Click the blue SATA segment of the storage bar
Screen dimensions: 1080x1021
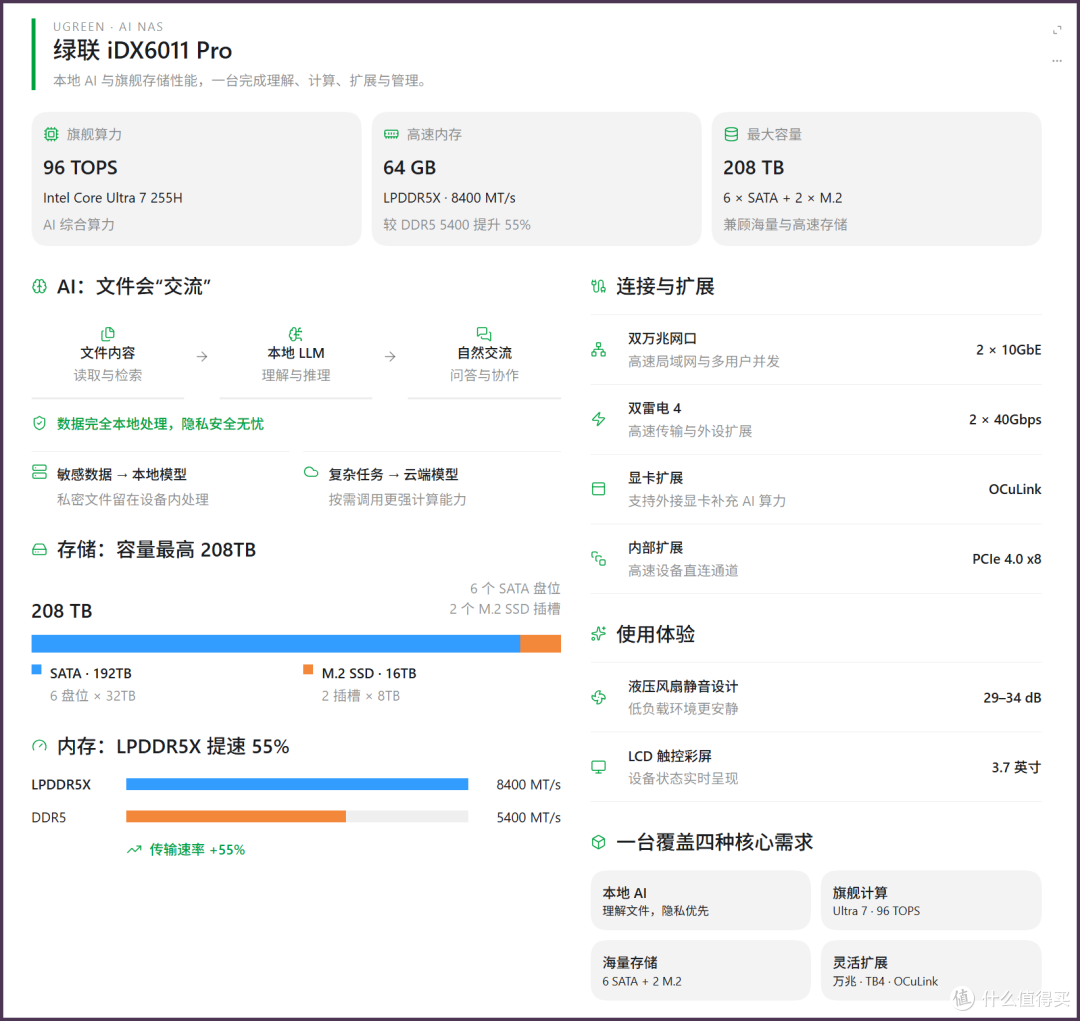pos(276,643)
